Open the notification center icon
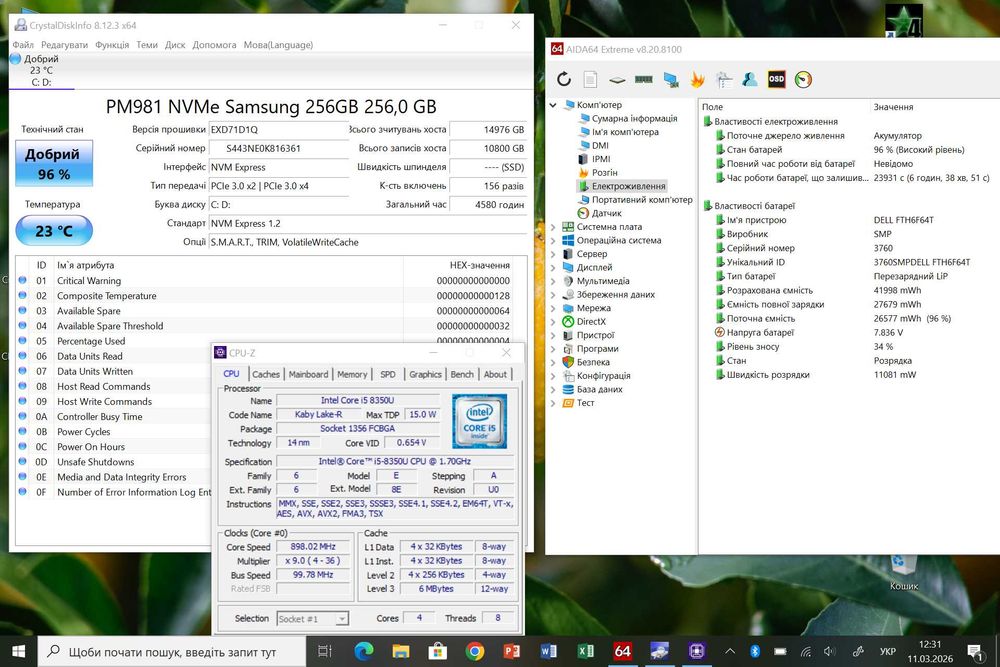The width and height of the screenshot is (1000, 667). coord(974,651)
